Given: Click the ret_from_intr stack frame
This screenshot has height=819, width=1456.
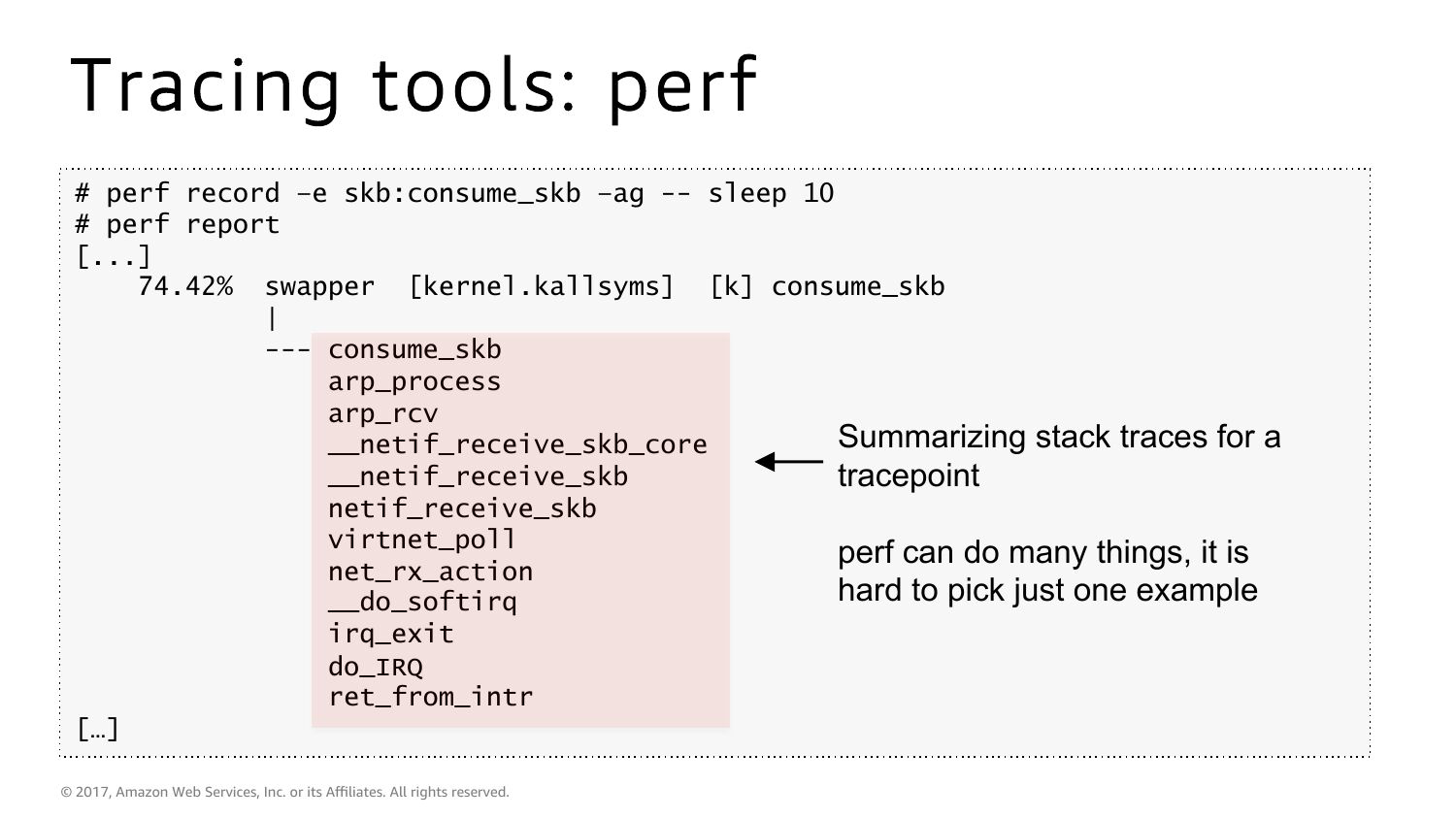Looking at the screenshot, I should tap(430, 698).
